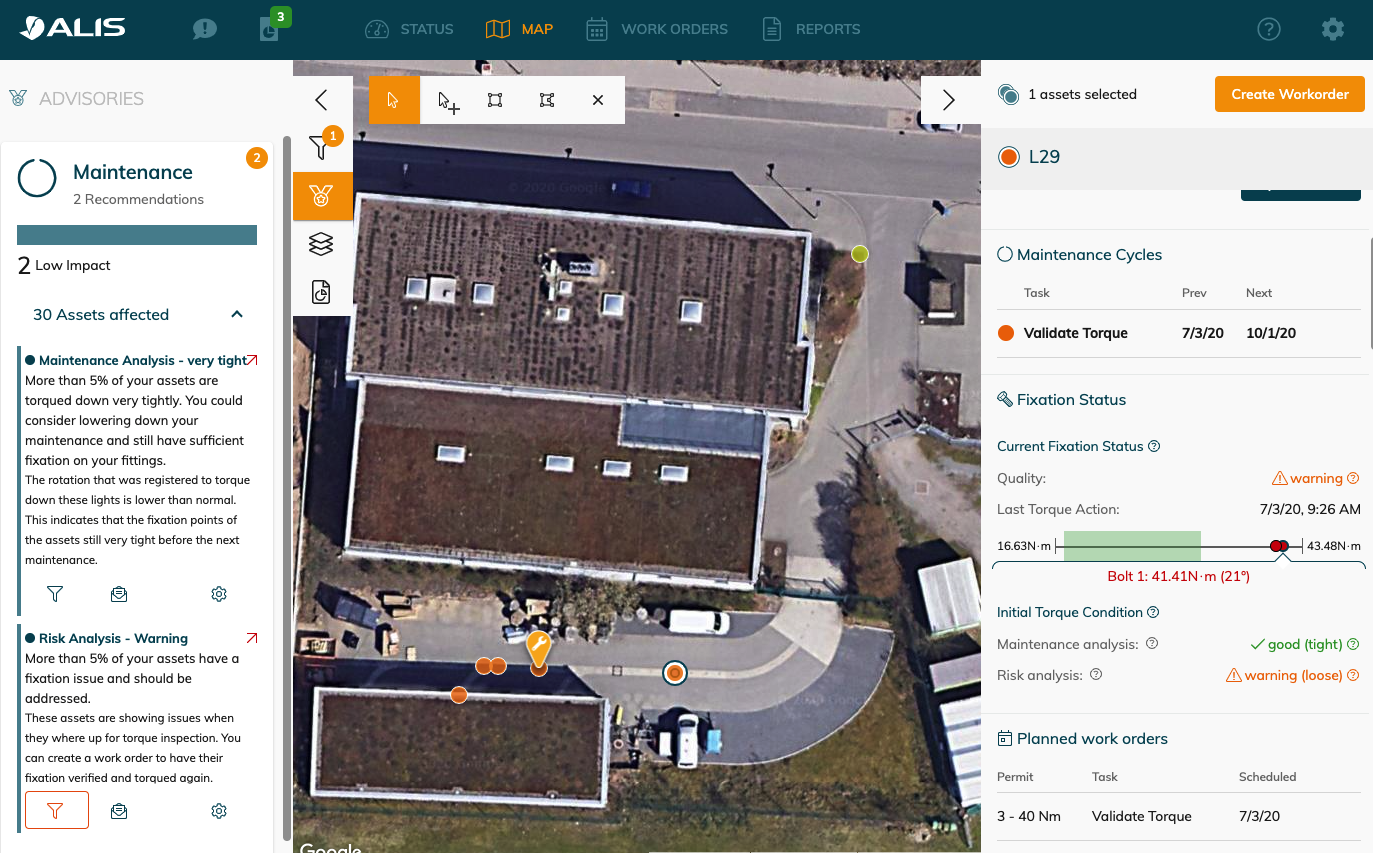The image size is (1373, 853).
Task: Activate the rectangle selection tool
Action: pyautogui.click(x=495, y=100)
